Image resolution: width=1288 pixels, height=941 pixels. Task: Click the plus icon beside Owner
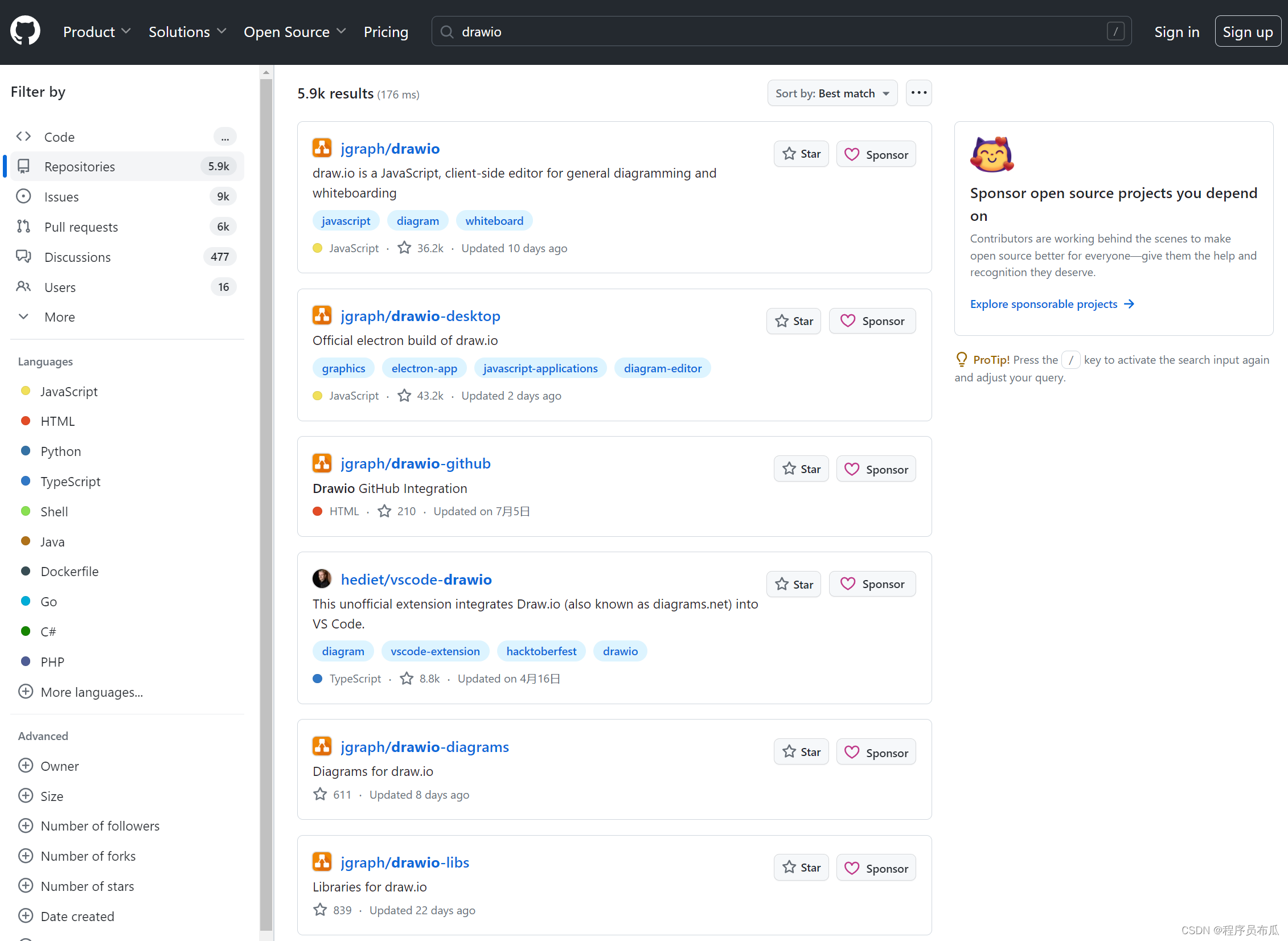pyautogui.click(x=26, y=766)
